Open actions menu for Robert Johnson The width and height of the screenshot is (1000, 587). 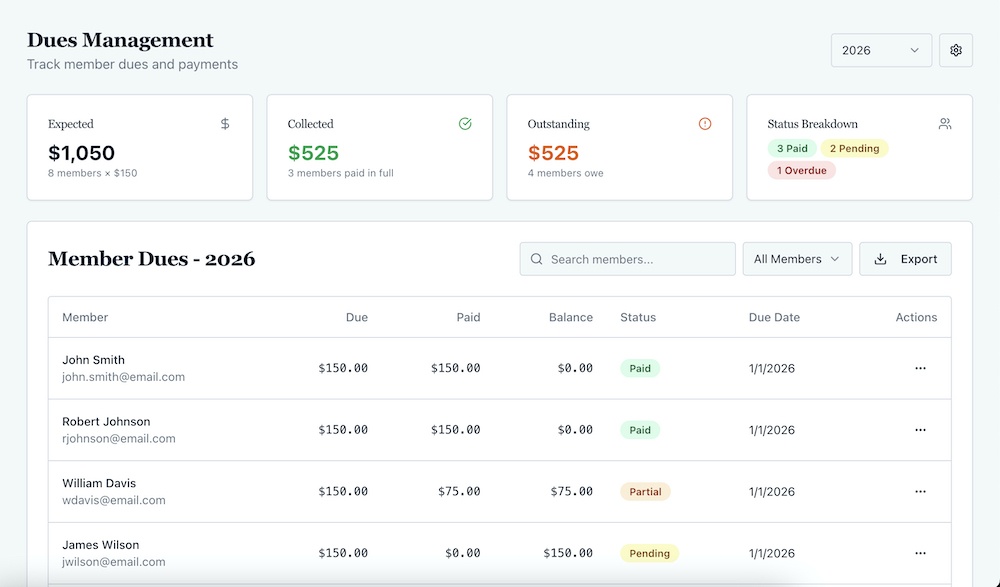click(920, 430)
